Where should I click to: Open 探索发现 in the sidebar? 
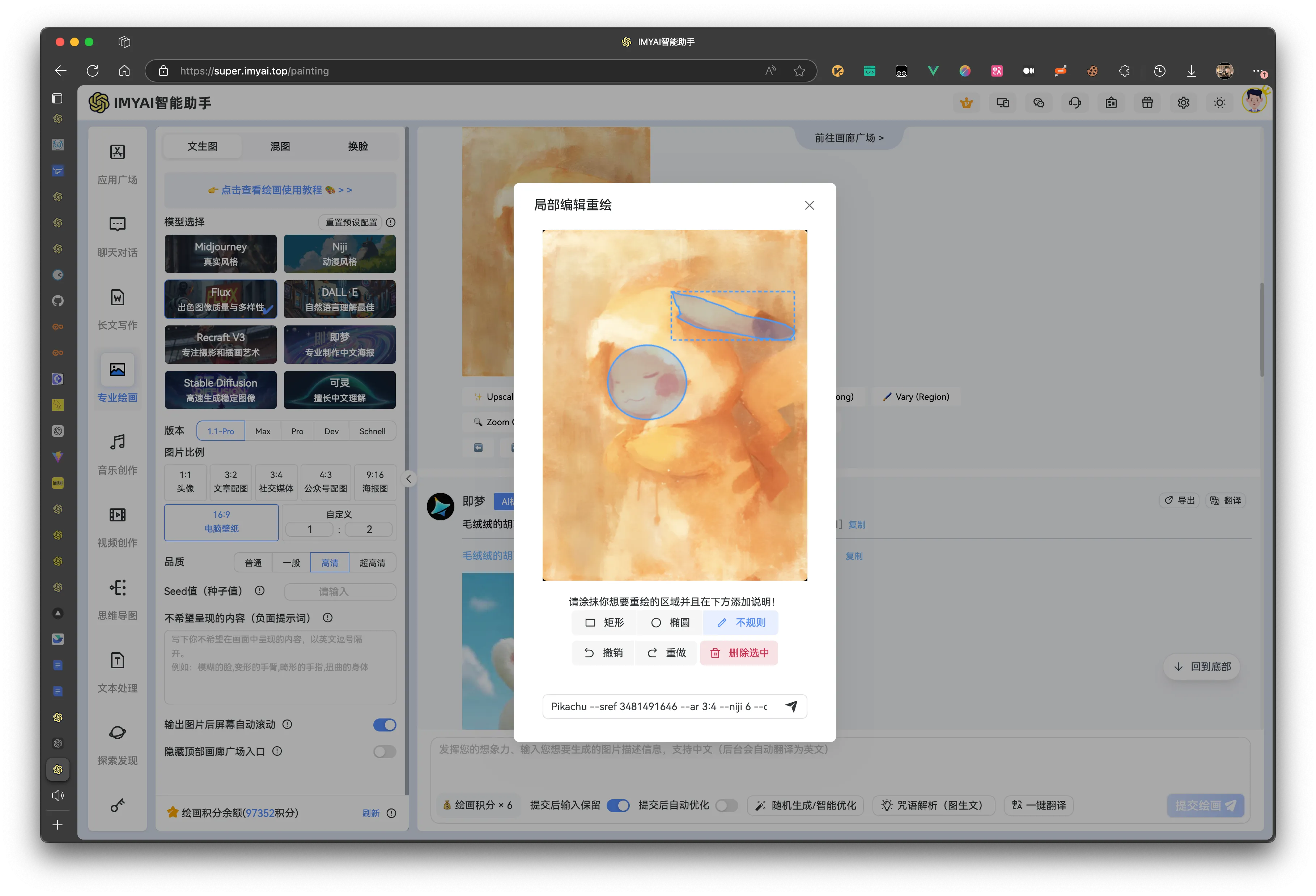point(117,745)
